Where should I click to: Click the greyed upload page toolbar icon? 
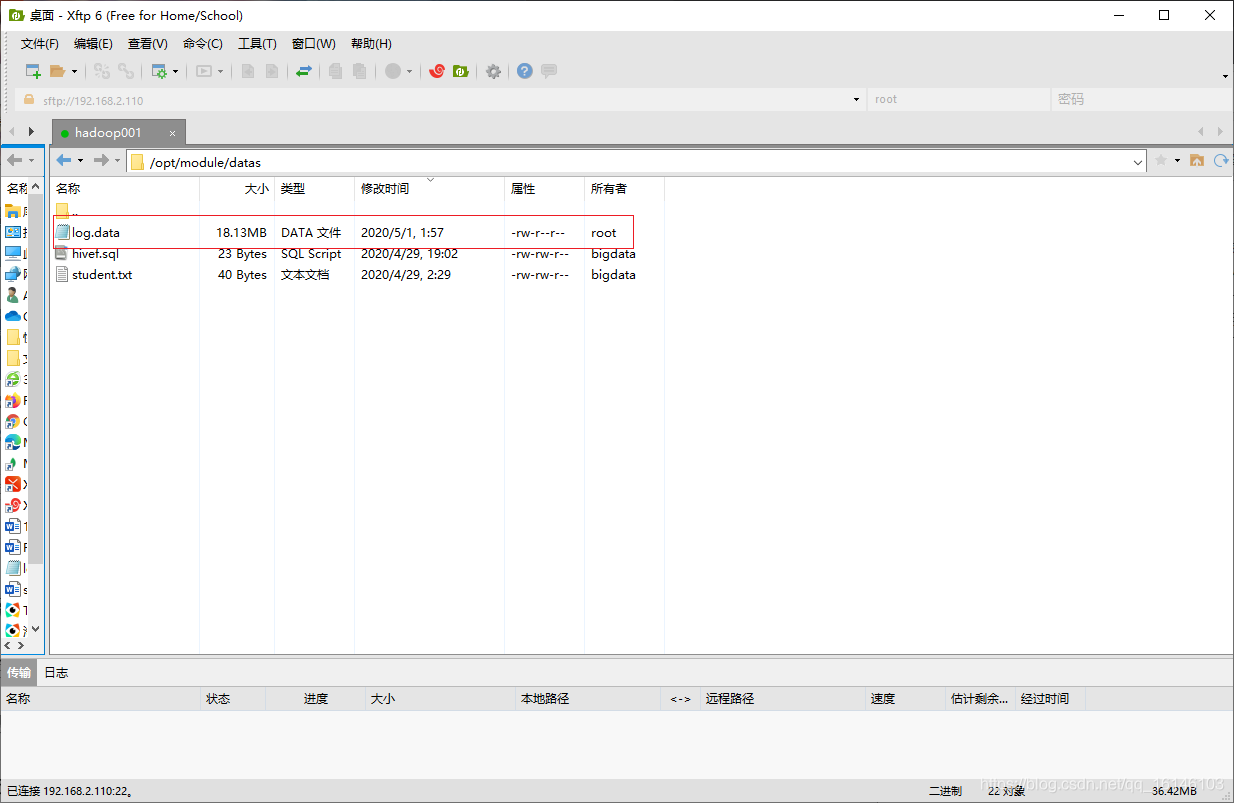[248, 71]
